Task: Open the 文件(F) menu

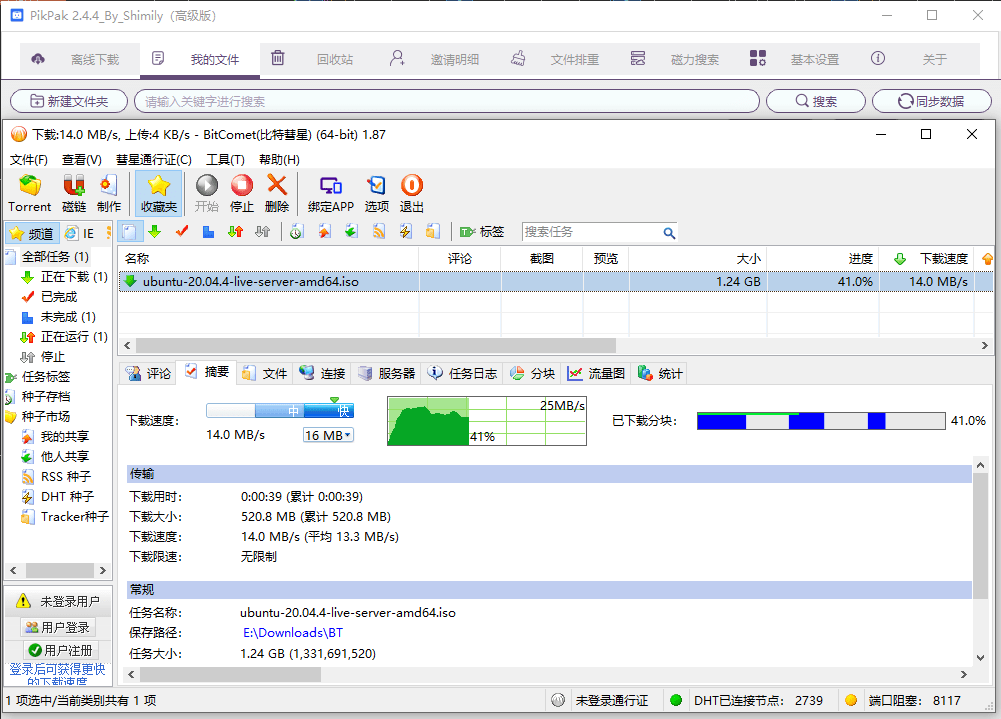Action: (x=29, y=160)
